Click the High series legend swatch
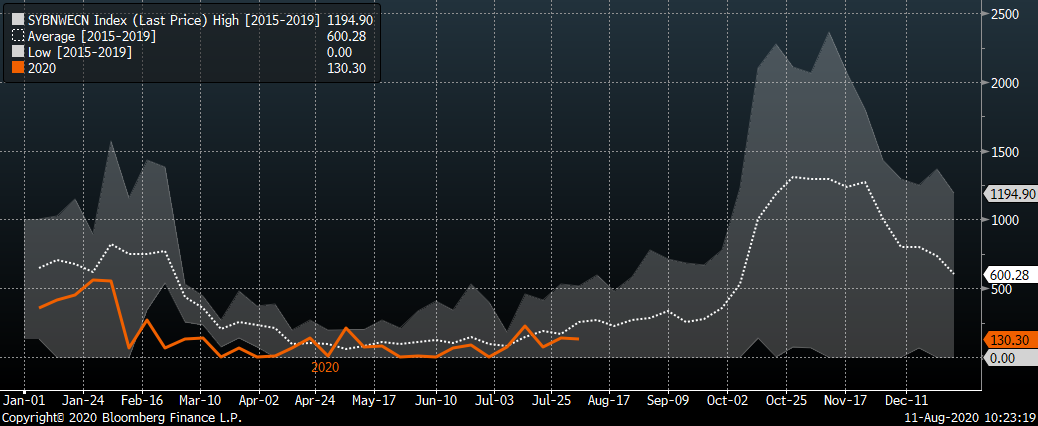The width and height of the screenshot is (1038, 426). click(17, 19)
